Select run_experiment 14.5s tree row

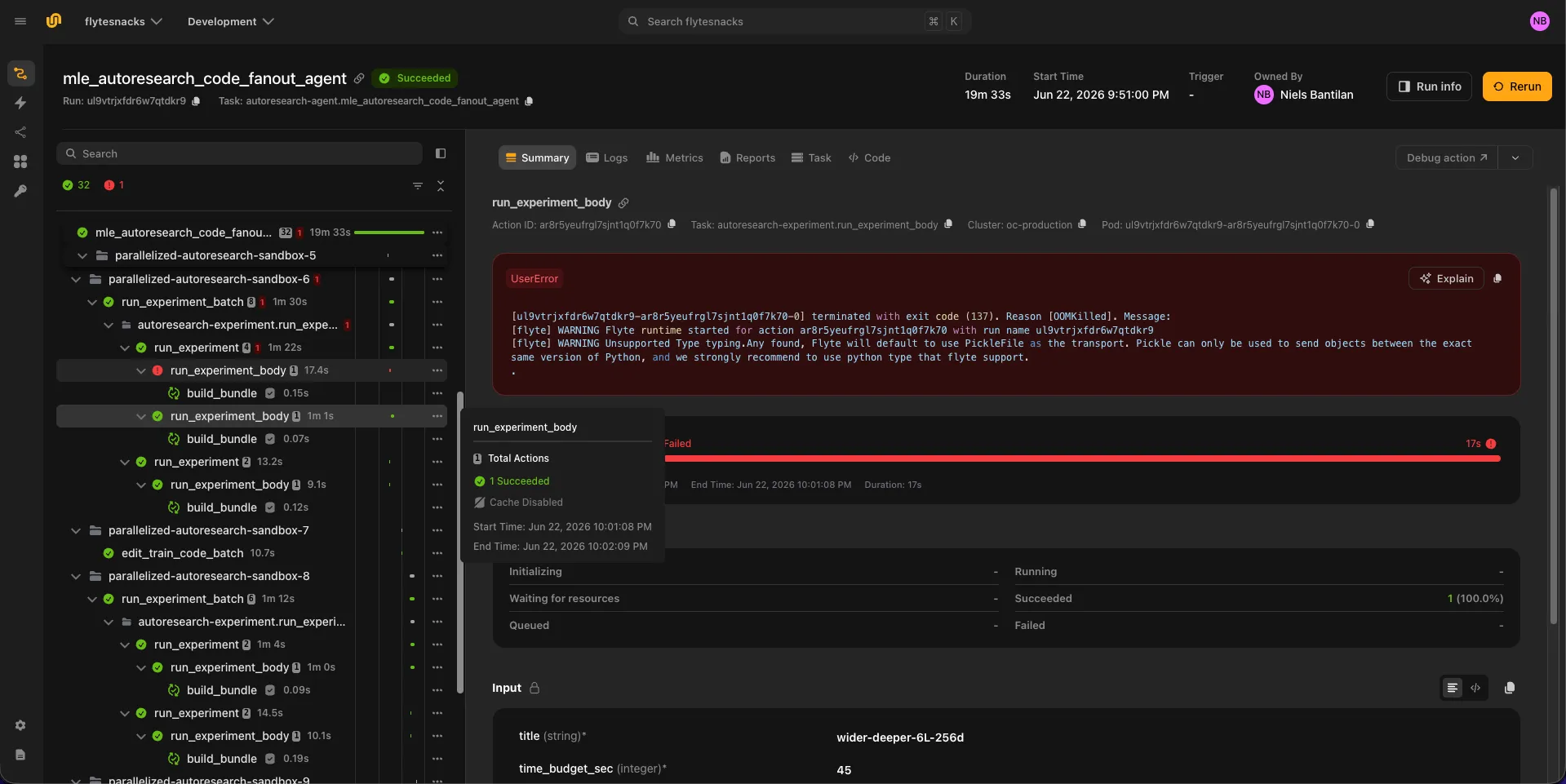pyautogui.click(x=251, y=713)
